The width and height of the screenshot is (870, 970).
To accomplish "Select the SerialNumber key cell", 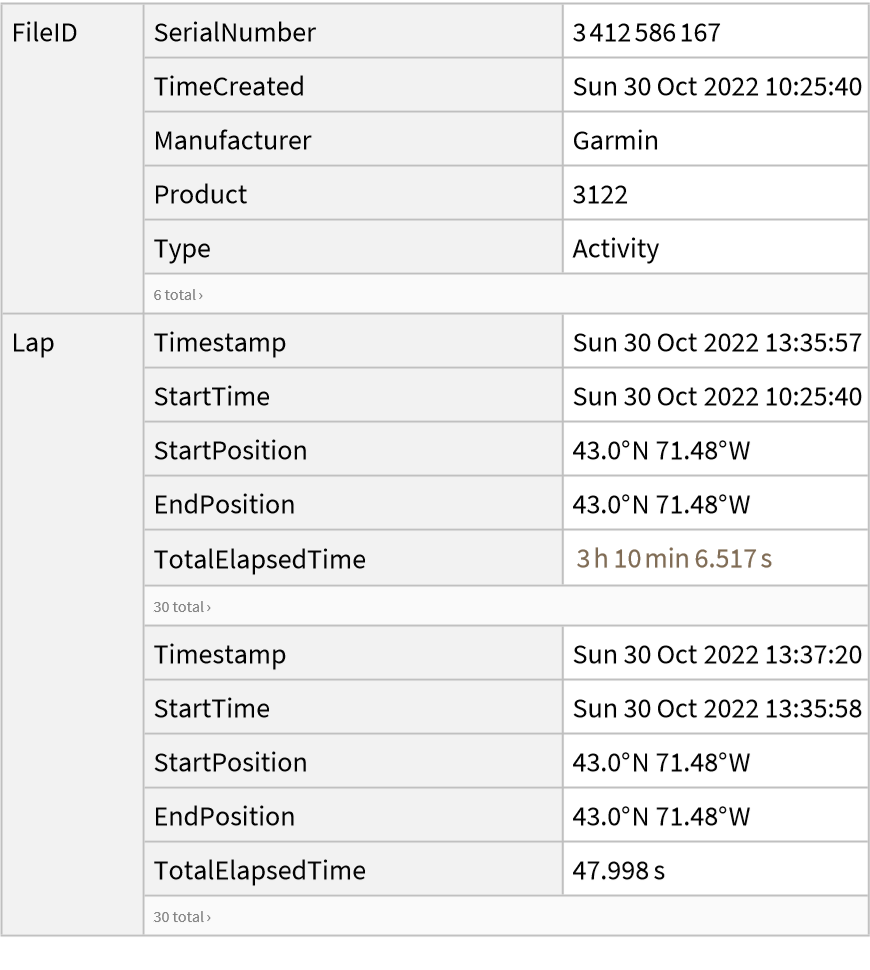I will point(234,33).
